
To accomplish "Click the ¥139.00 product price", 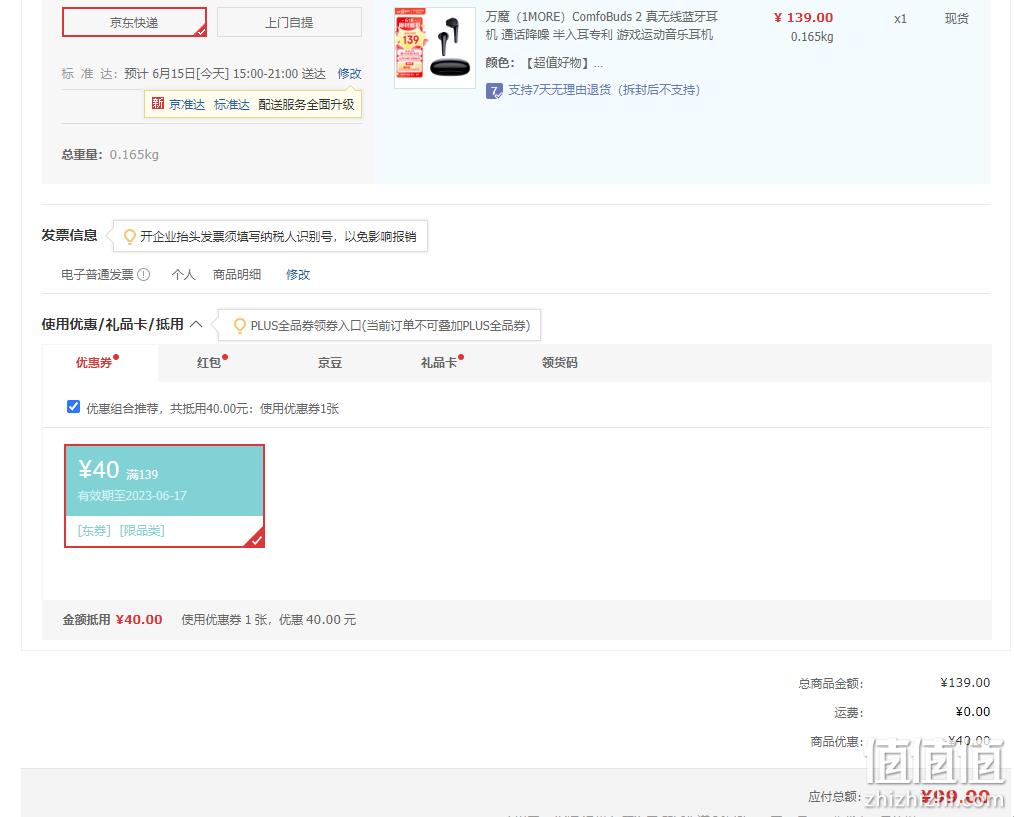I will 803,17.
